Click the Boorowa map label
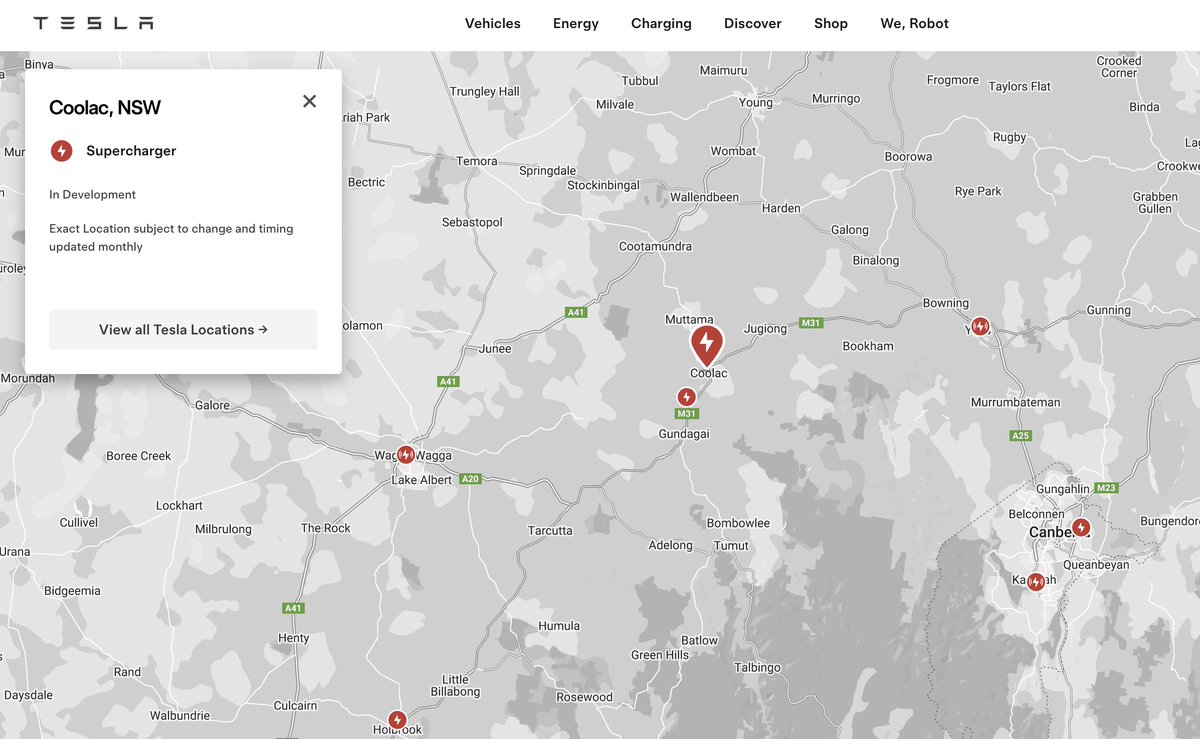 [x=908, y=157]
